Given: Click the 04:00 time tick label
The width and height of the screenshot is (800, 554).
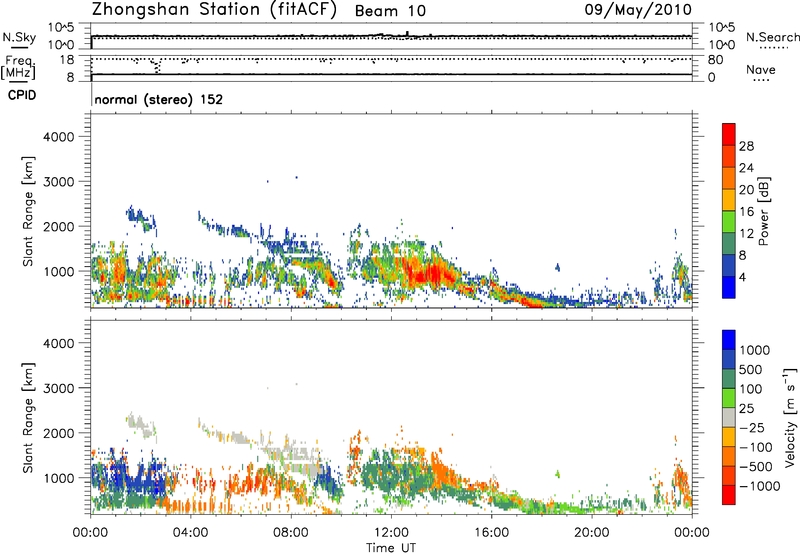Looking at the screenshot, I should [190, 533].
